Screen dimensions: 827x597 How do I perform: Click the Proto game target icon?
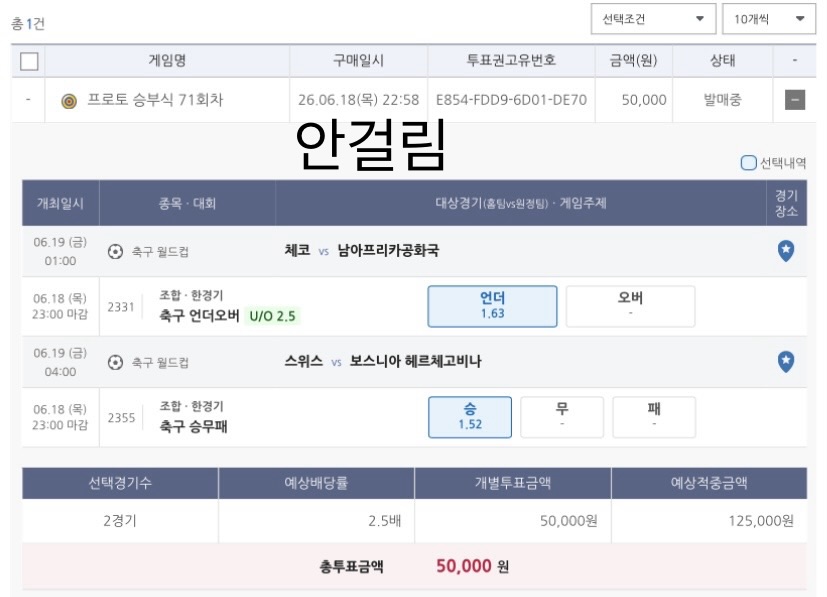pyautogui.click(x=69, y=100)
